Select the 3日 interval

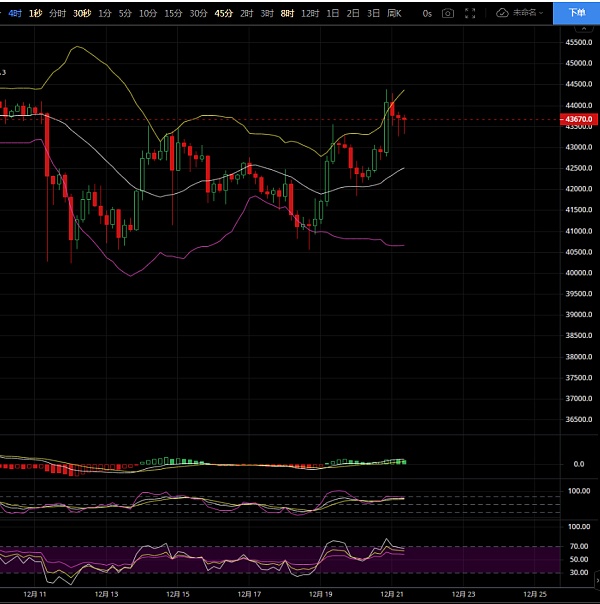(x=373, y=13)
